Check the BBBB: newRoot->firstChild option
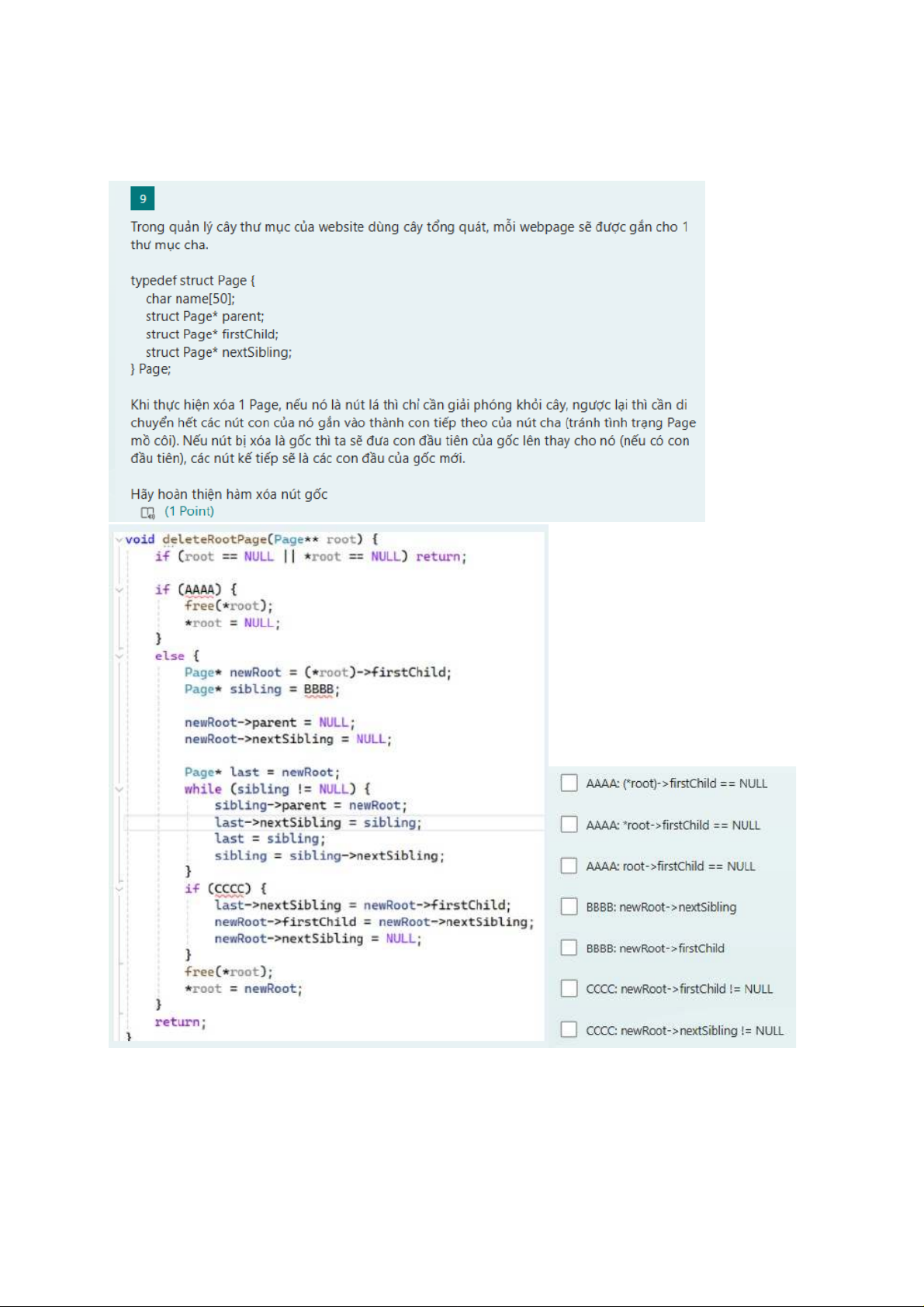The height and width of the screenshot is (1307, 924). 569,948
